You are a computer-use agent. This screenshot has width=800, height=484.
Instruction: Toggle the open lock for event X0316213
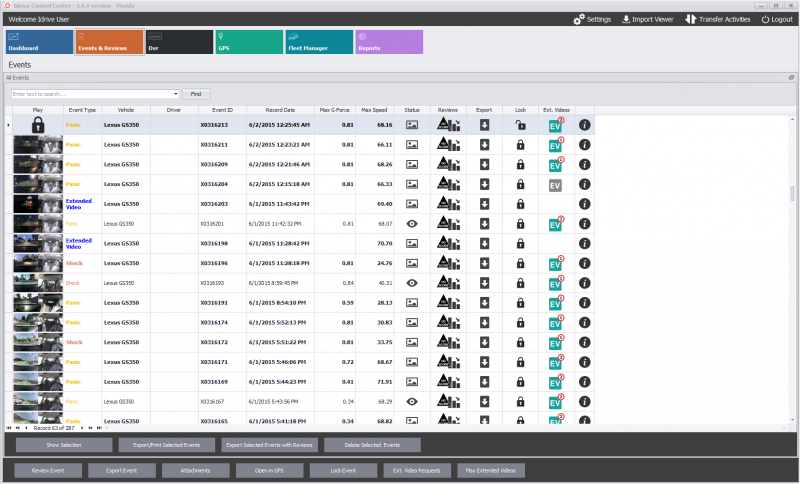[520, 125]
